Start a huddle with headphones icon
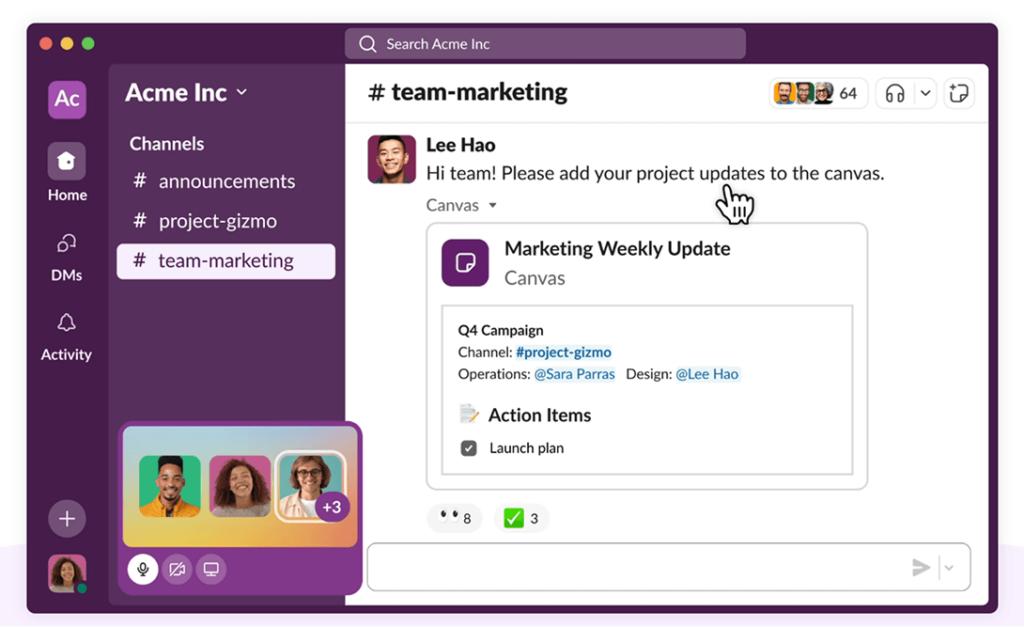 tap(895, 94)
